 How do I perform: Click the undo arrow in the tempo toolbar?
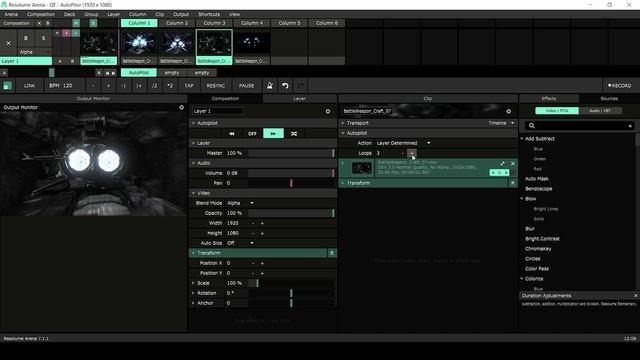pos(285,86)
